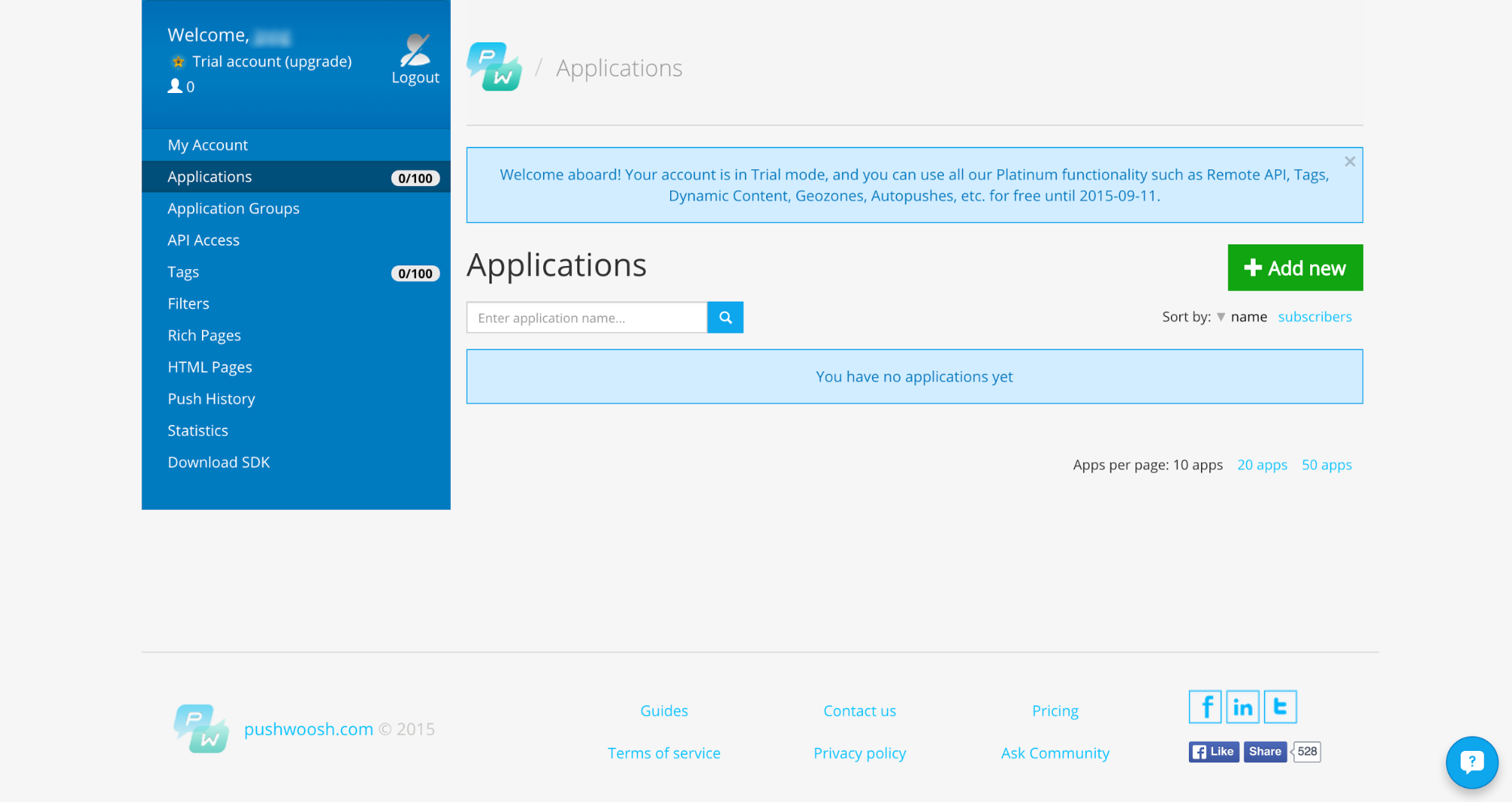The height and width of the screenshot is (803, 1512).
Task: Dismiss the Trial mode welcome banner
Action: [x=1349, y=160]
